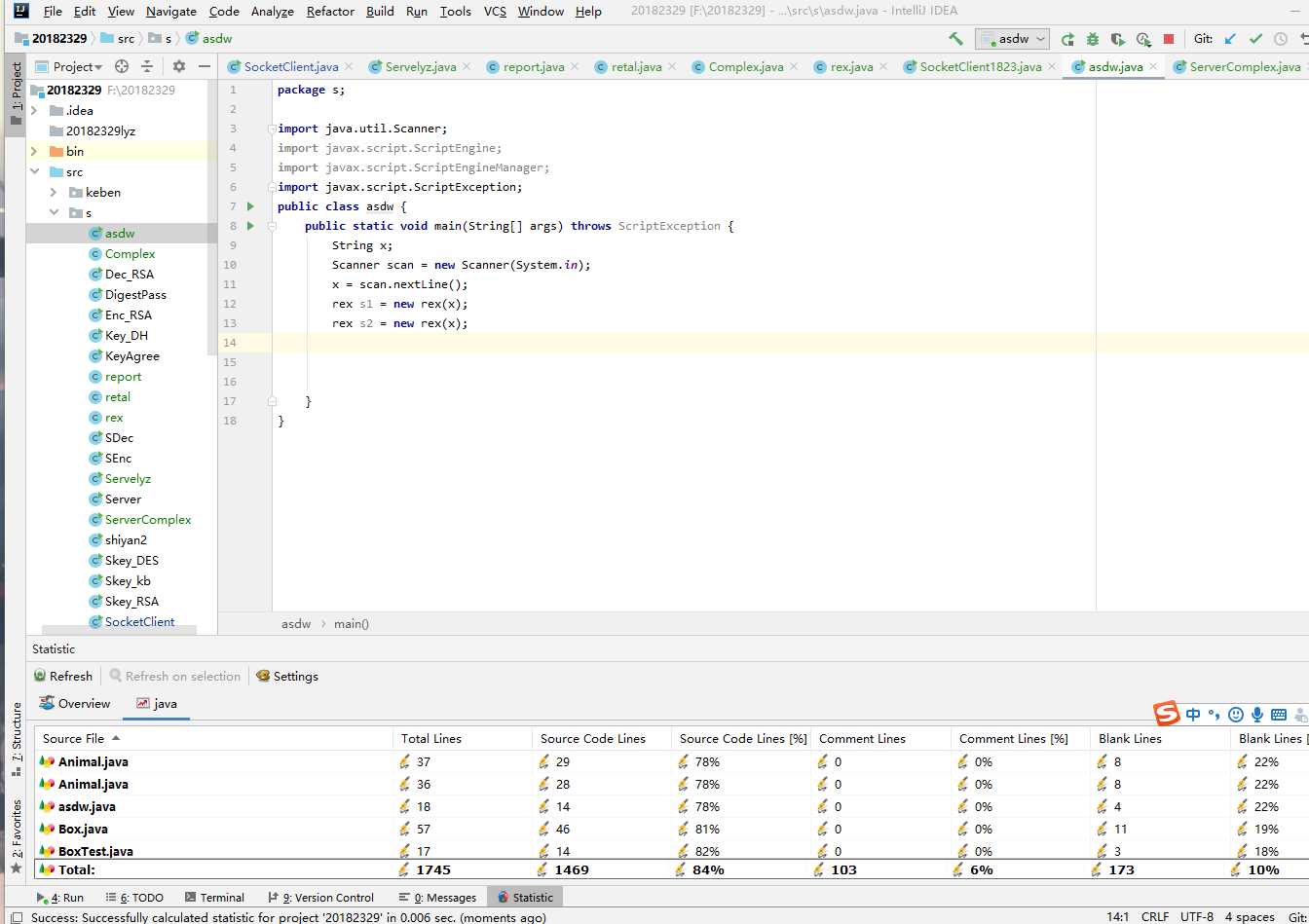Screen dimensions: 1309x924
Task: Open the TODO tool window
Action: tap(133, 897)
